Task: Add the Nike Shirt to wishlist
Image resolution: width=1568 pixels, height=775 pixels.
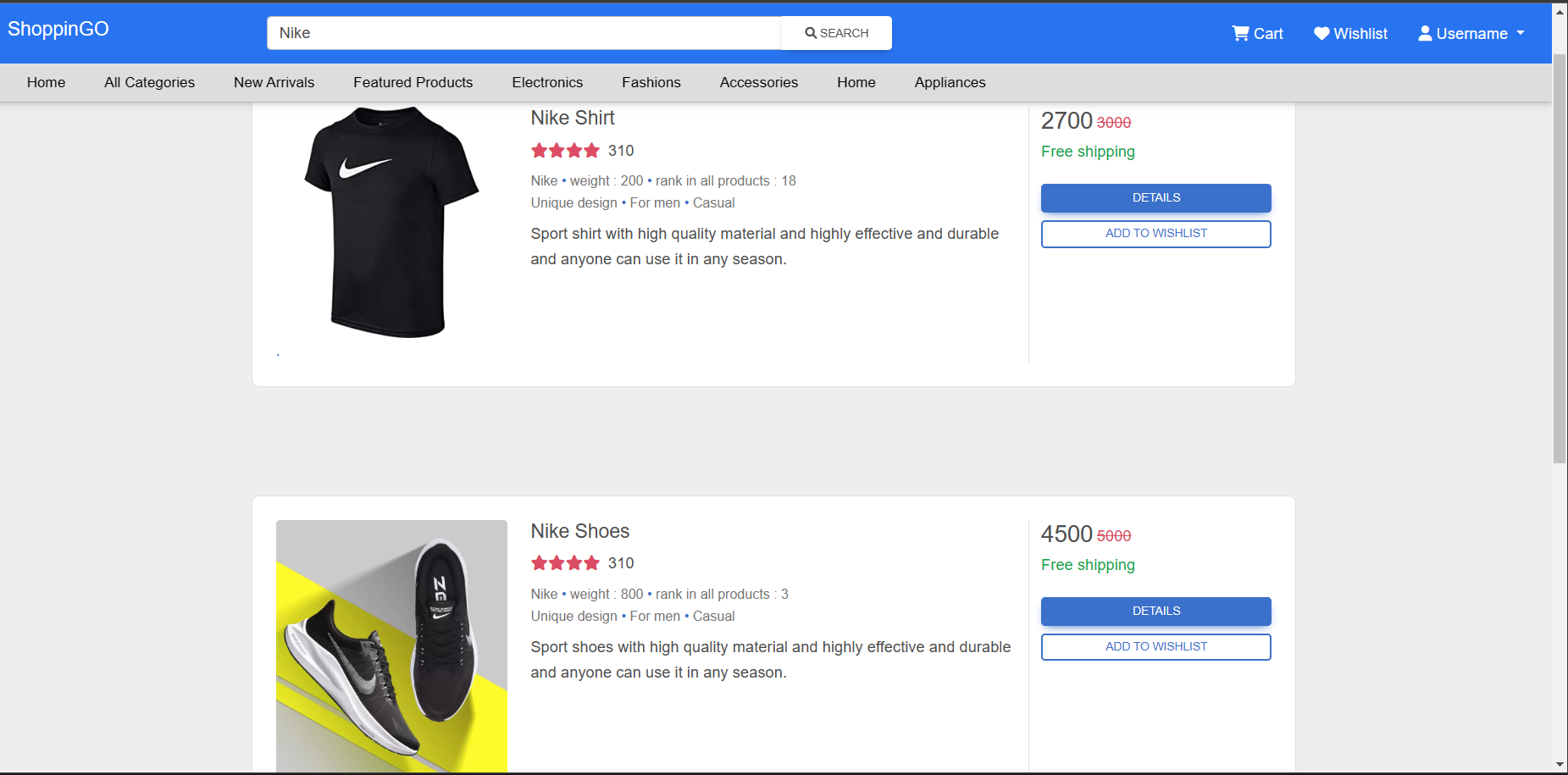Action: (1155, 233)
